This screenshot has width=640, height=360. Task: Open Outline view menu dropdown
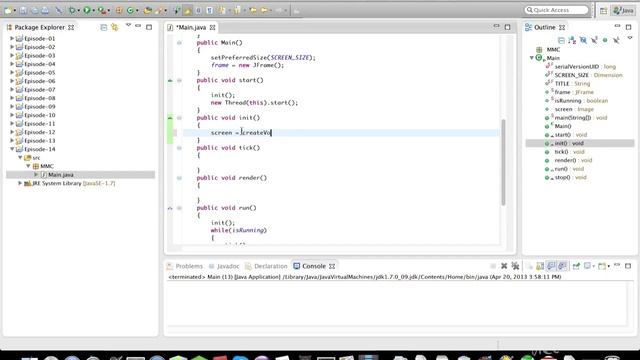tap(630, 38)
